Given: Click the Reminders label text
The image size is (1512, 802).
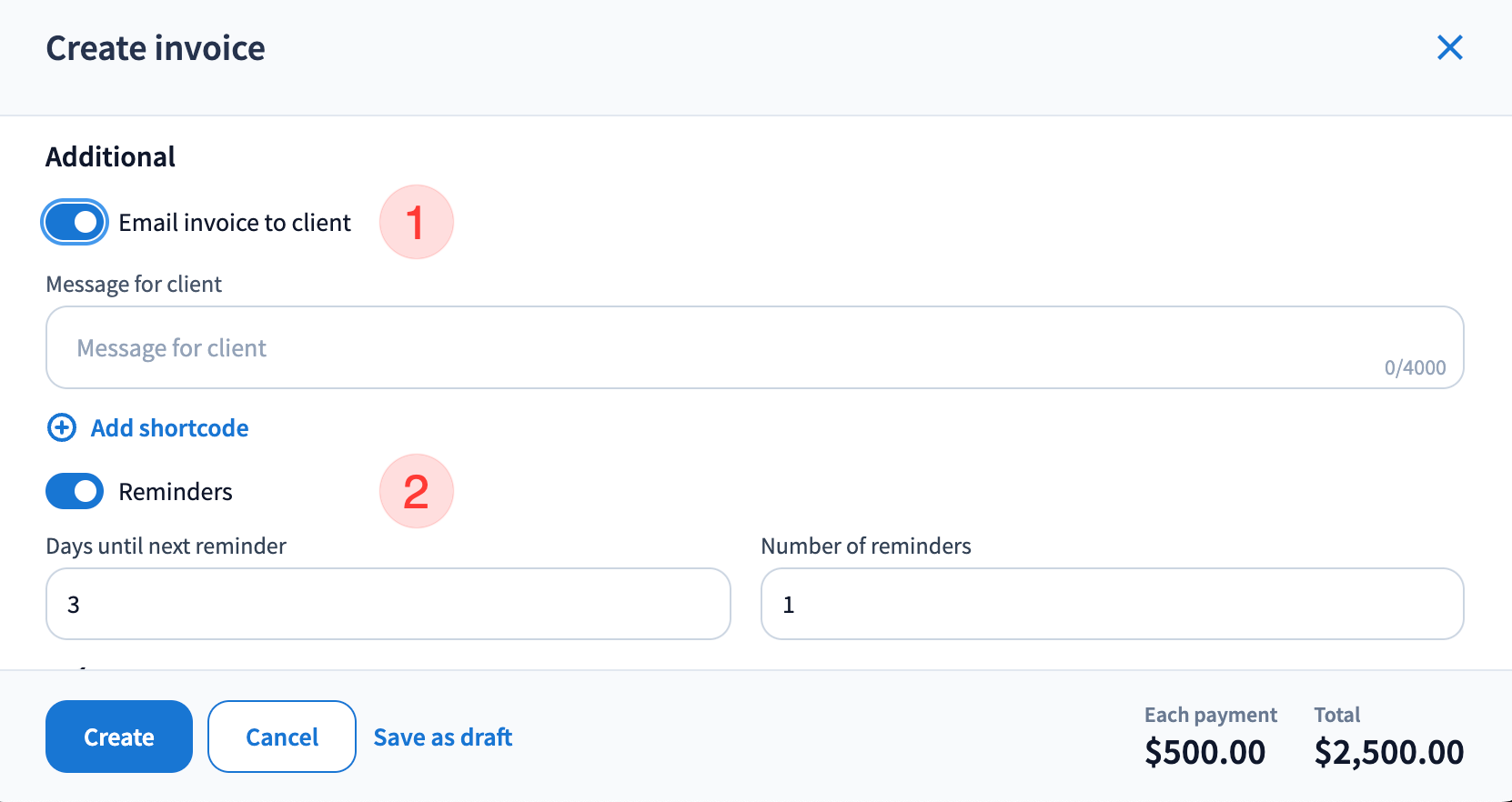Looking at the screenshot, I should point(176,492).
